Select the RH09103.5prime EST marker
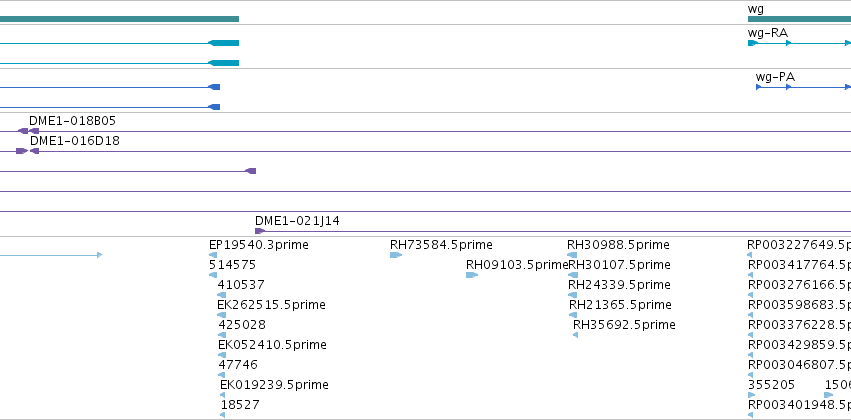This screenshot has height=420, width=851. coord(472,275)
